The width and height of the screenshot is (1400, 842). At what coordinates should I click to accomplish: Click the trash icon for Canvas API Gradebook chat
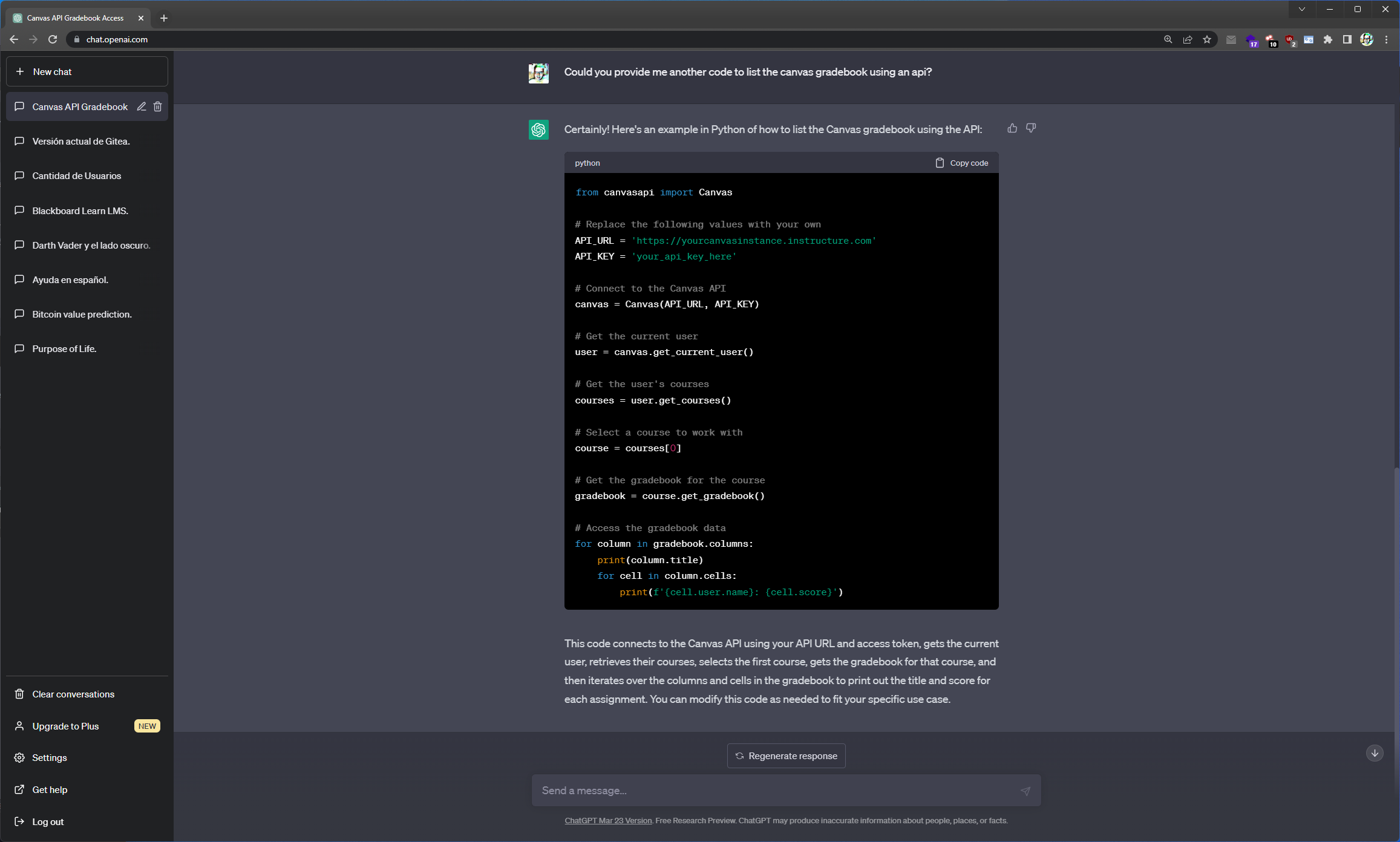pyautogui.click(x=158, y=106)
